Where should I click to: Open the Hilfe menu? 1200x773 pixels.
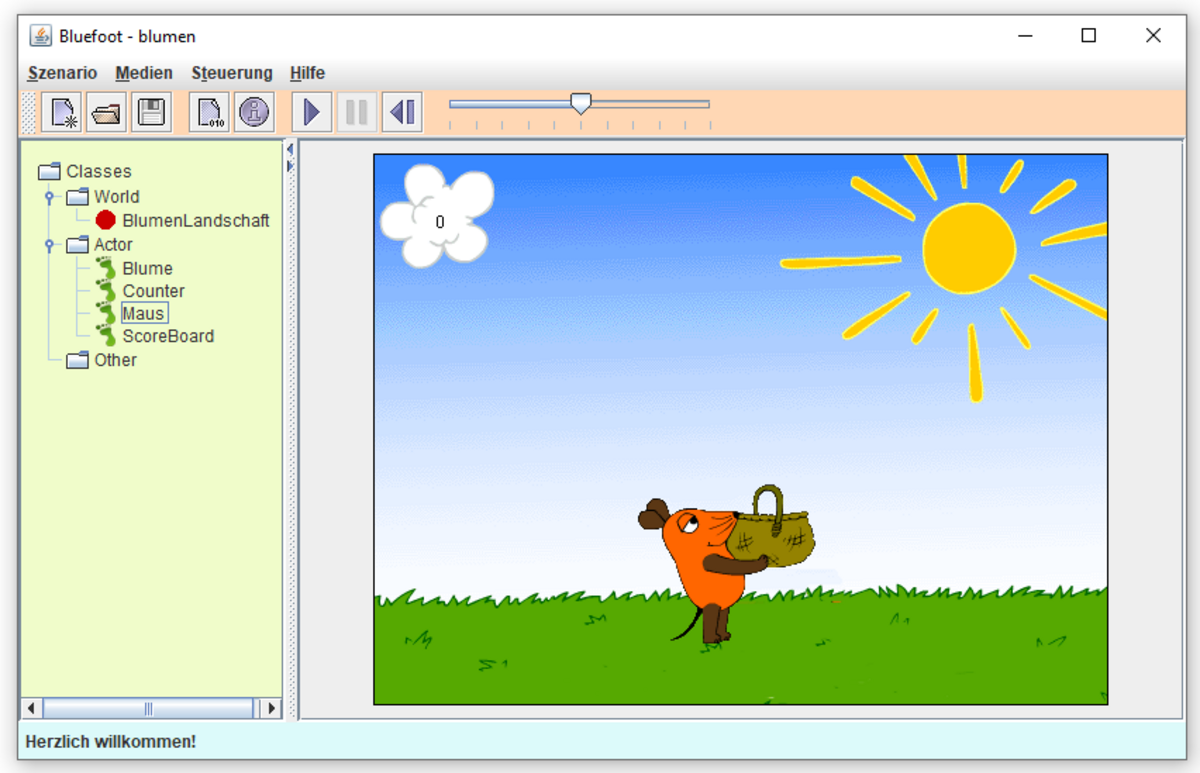[307, 73]
